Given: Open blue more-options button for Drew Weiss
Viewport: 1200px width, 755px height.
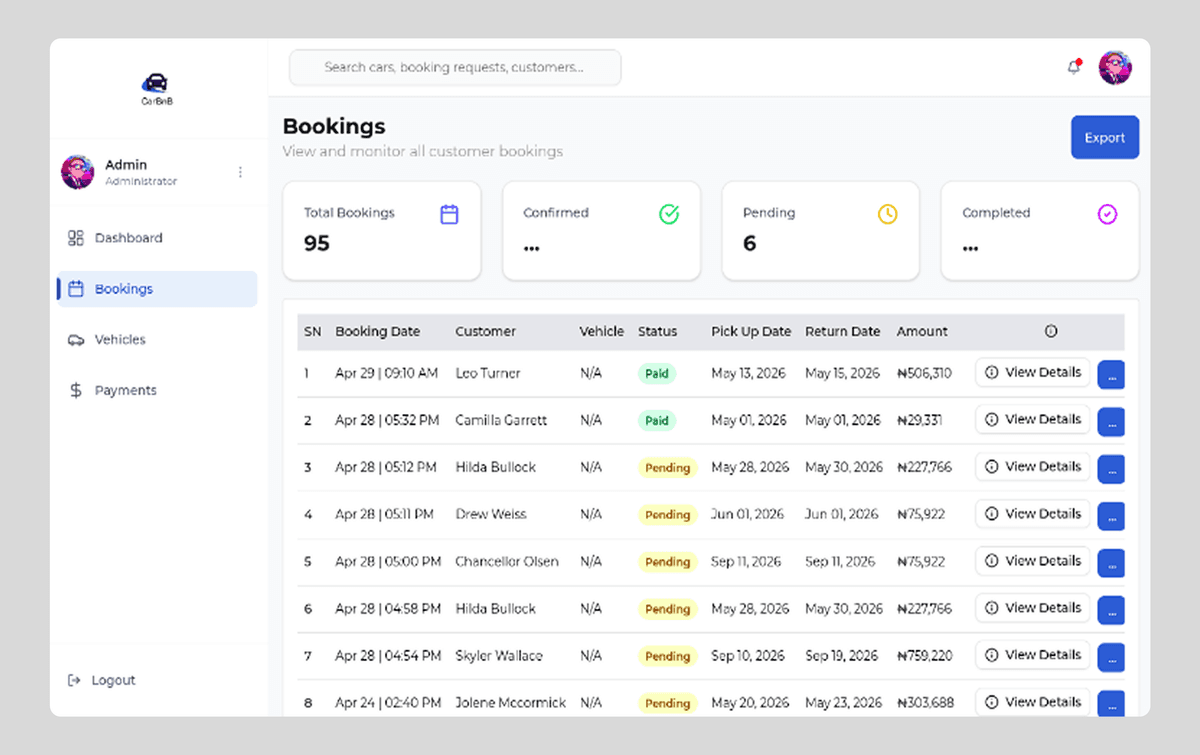Looking at the screenshot, I should point(1111,516).
